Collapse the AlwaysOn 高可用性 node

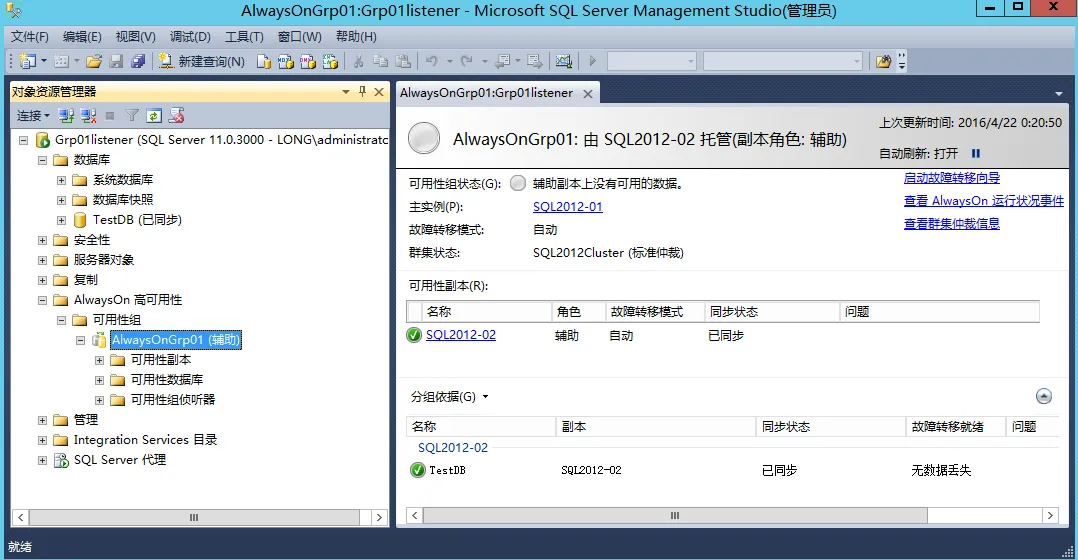pyautogui.click(x=43, y=300)
